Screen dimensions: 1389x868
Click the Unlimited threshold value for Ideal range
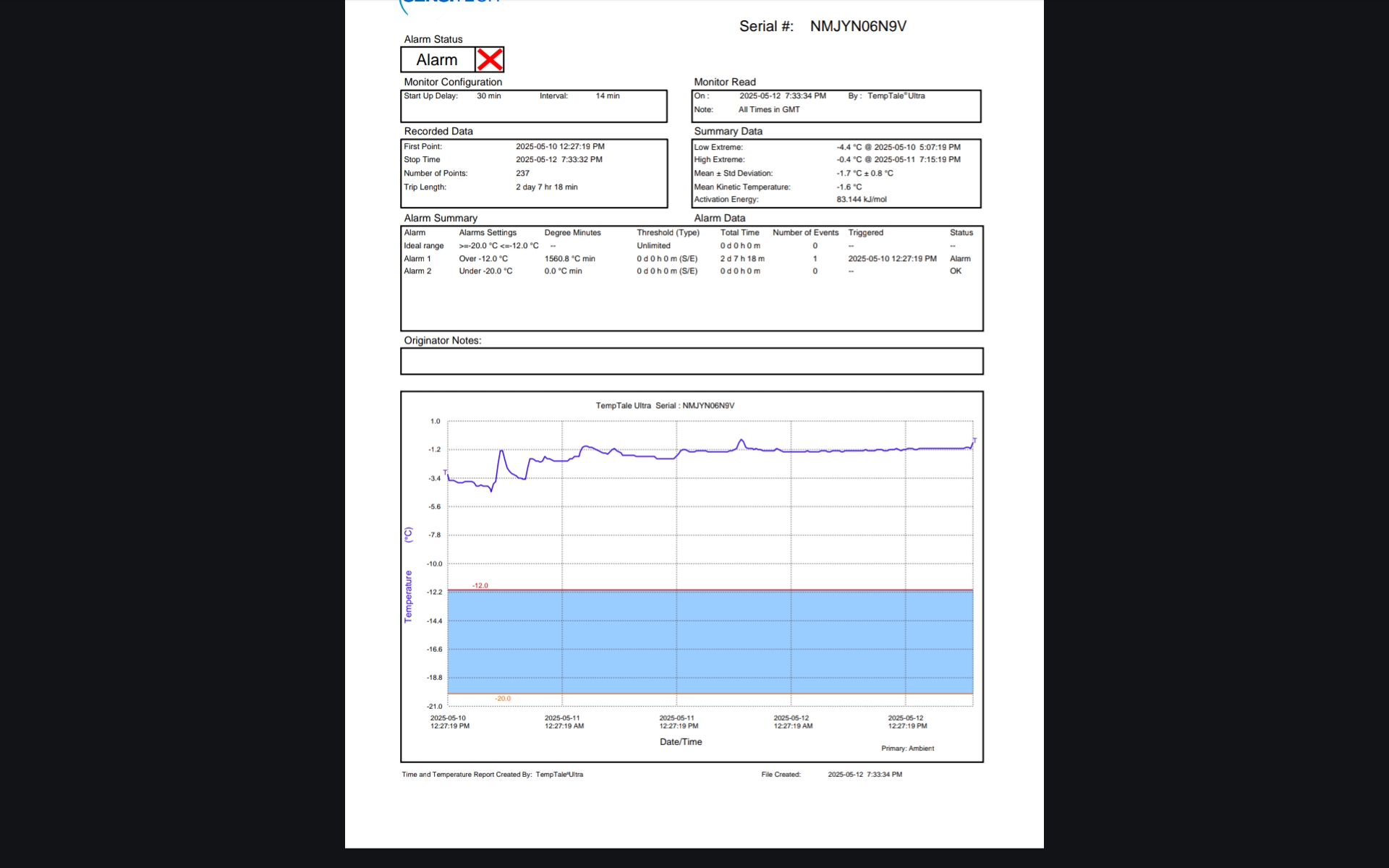click(653, 246)
